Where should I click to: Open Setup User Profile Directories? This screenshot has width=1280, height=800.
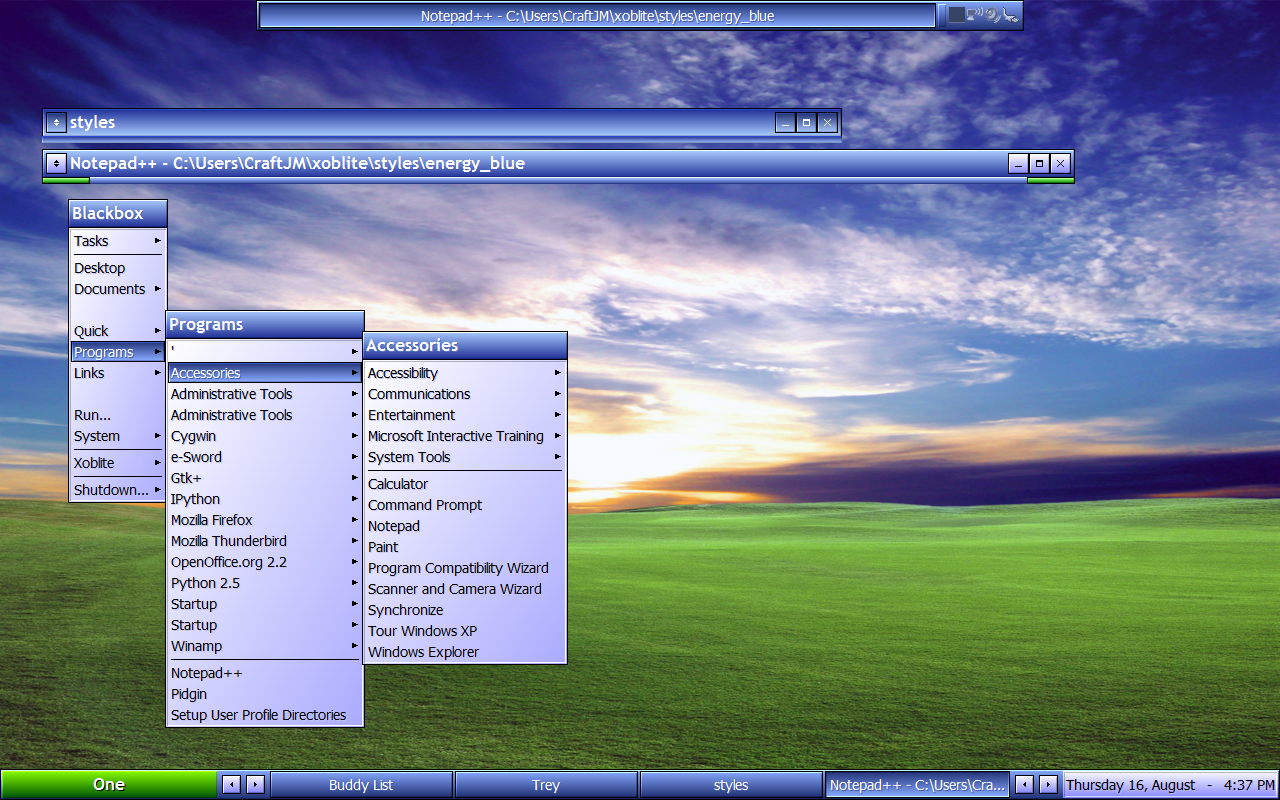coord(264,715)
